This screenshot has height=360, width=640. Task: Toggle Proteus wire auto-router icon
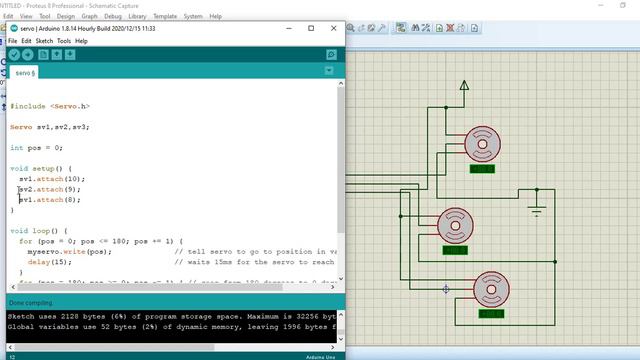tap(401, 28)
